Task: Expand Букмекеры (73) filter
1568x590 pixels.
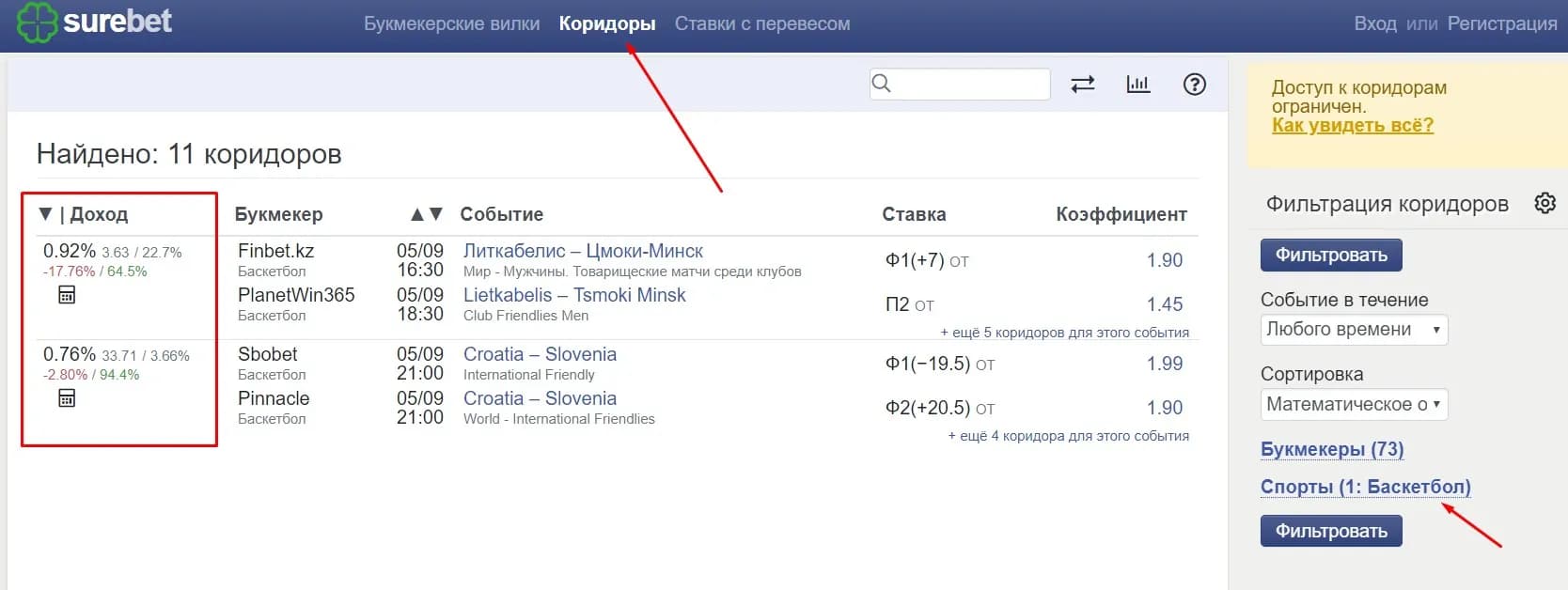Action: 1332,449
